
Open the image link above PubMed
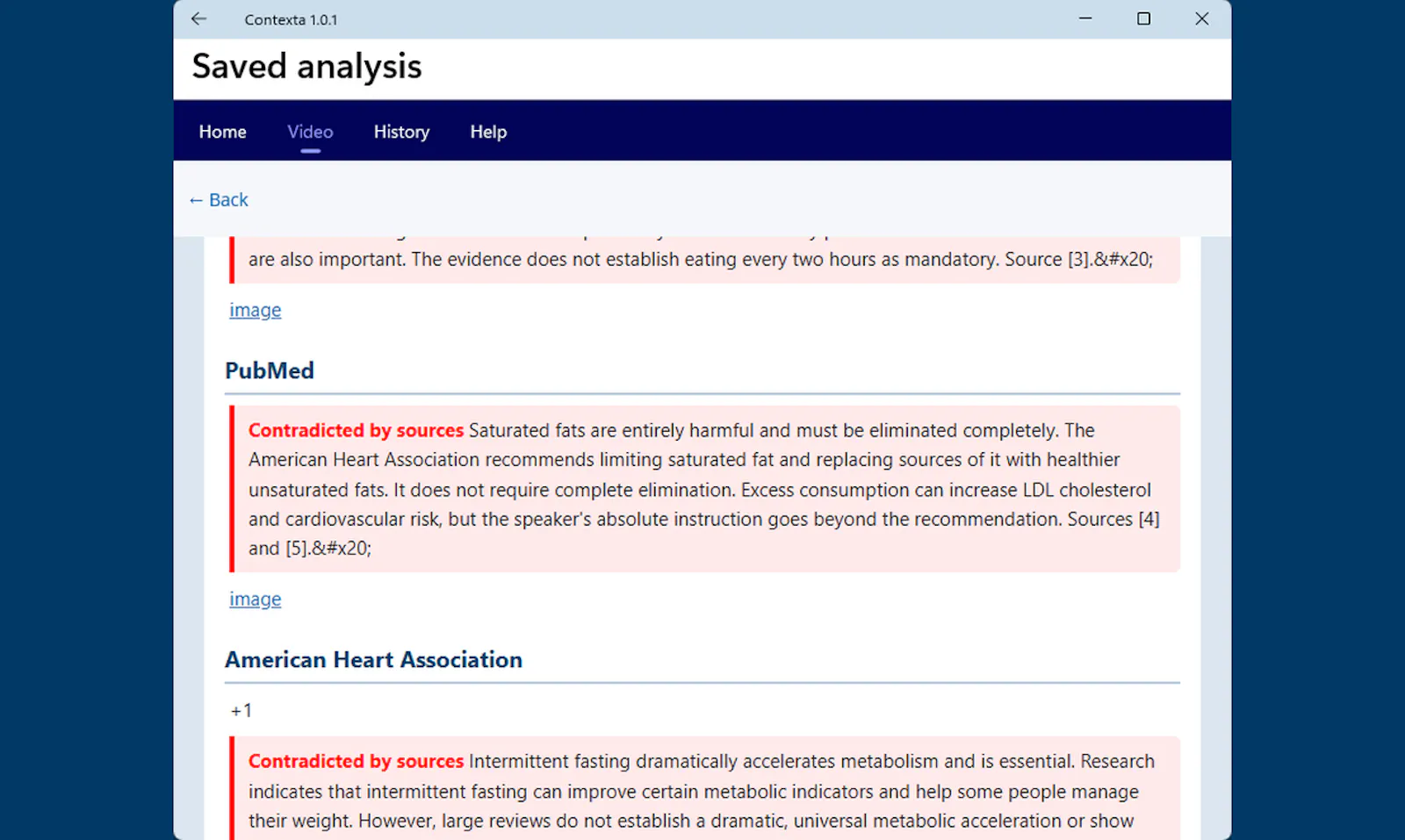pos(256,310)
